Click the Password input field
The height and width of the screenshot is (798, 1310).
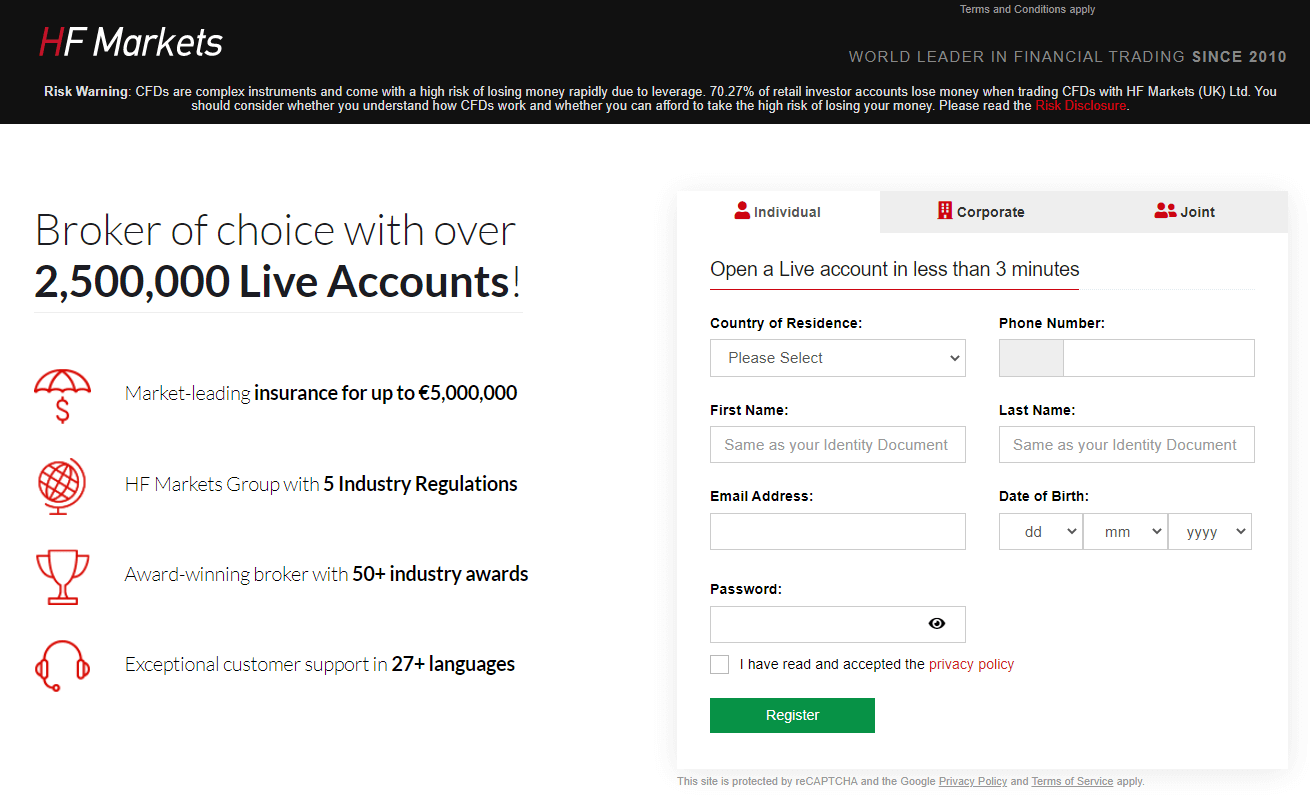point(838,624)
